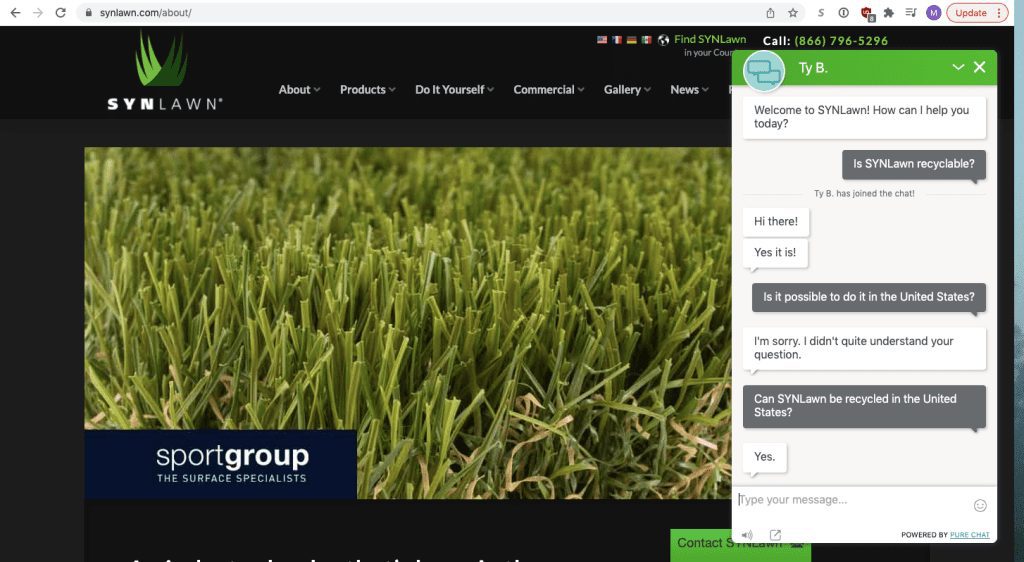Click 'Ty B. has joined the chat!' notice

coord(864,193)
